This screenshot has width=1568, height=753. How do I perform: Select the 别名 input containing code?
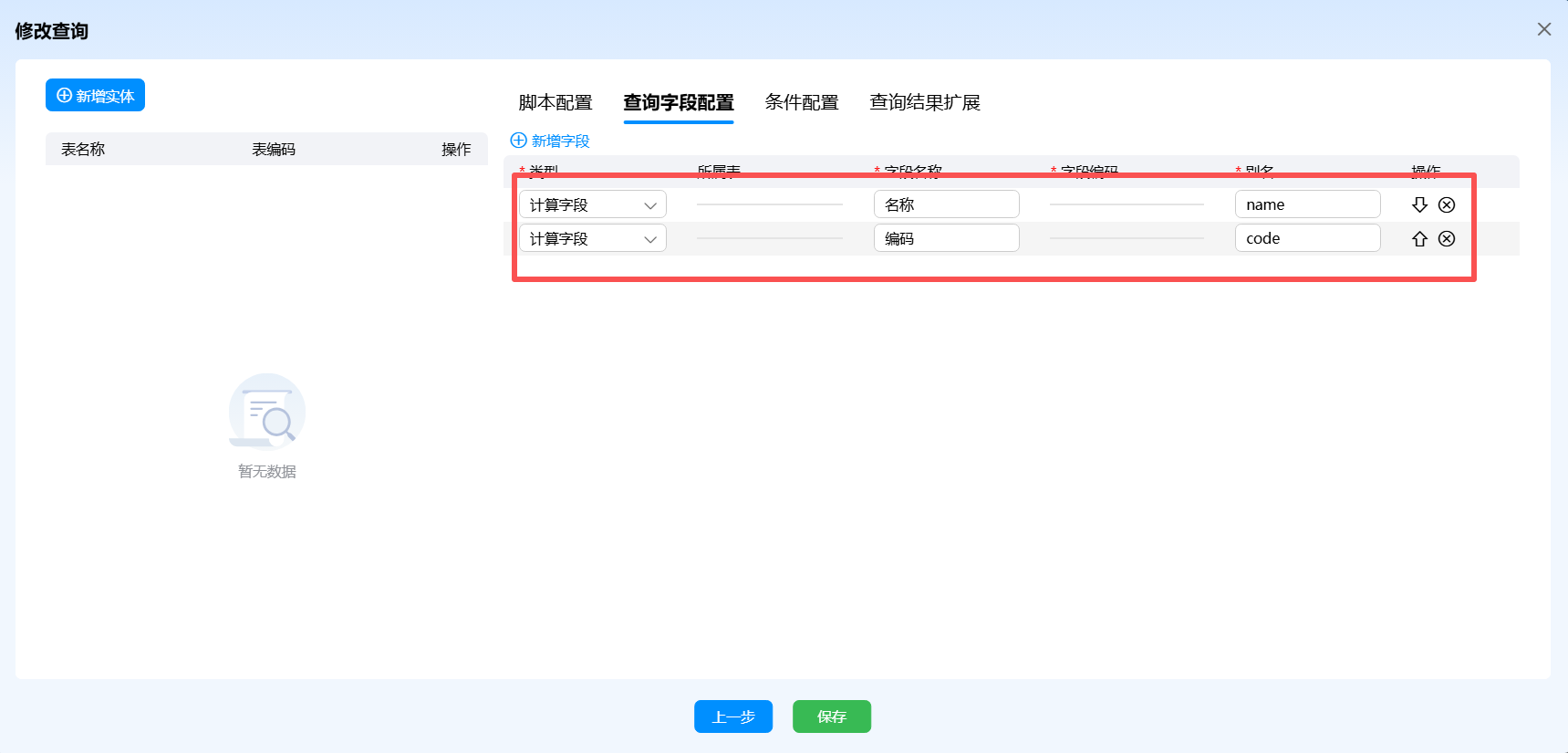click(1307, 238)
